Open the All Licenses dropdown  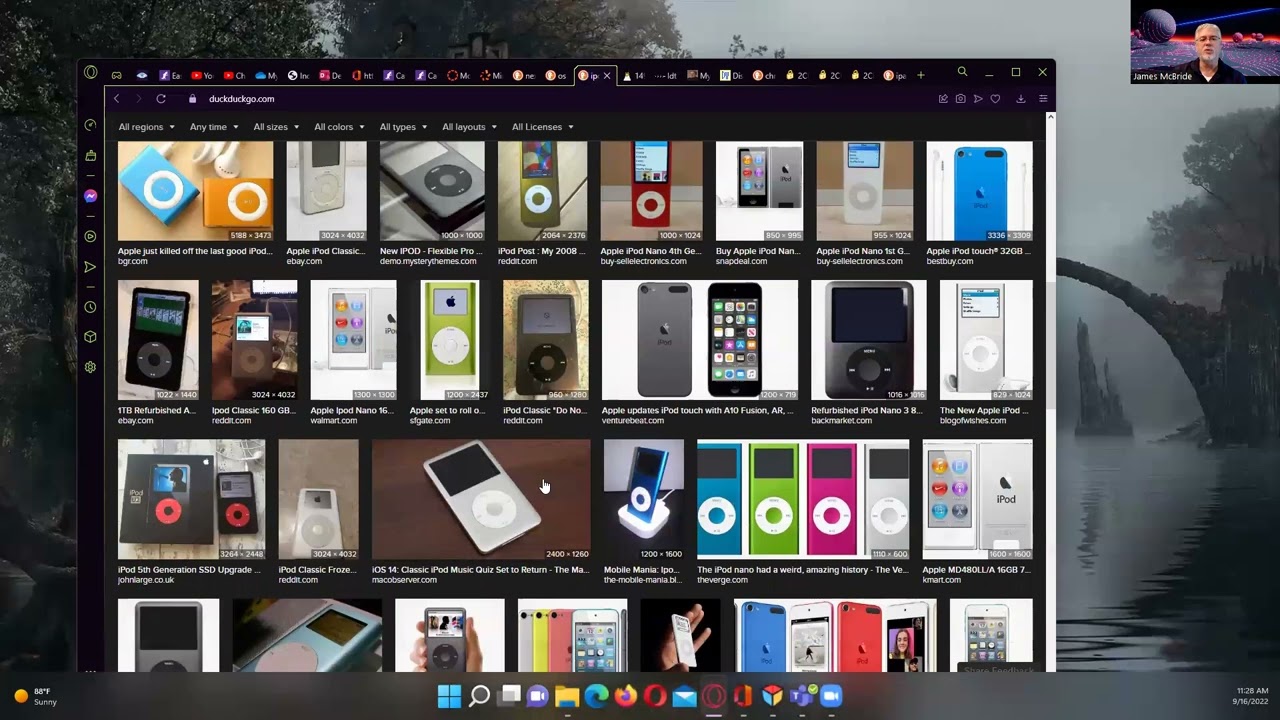point(542,127)
